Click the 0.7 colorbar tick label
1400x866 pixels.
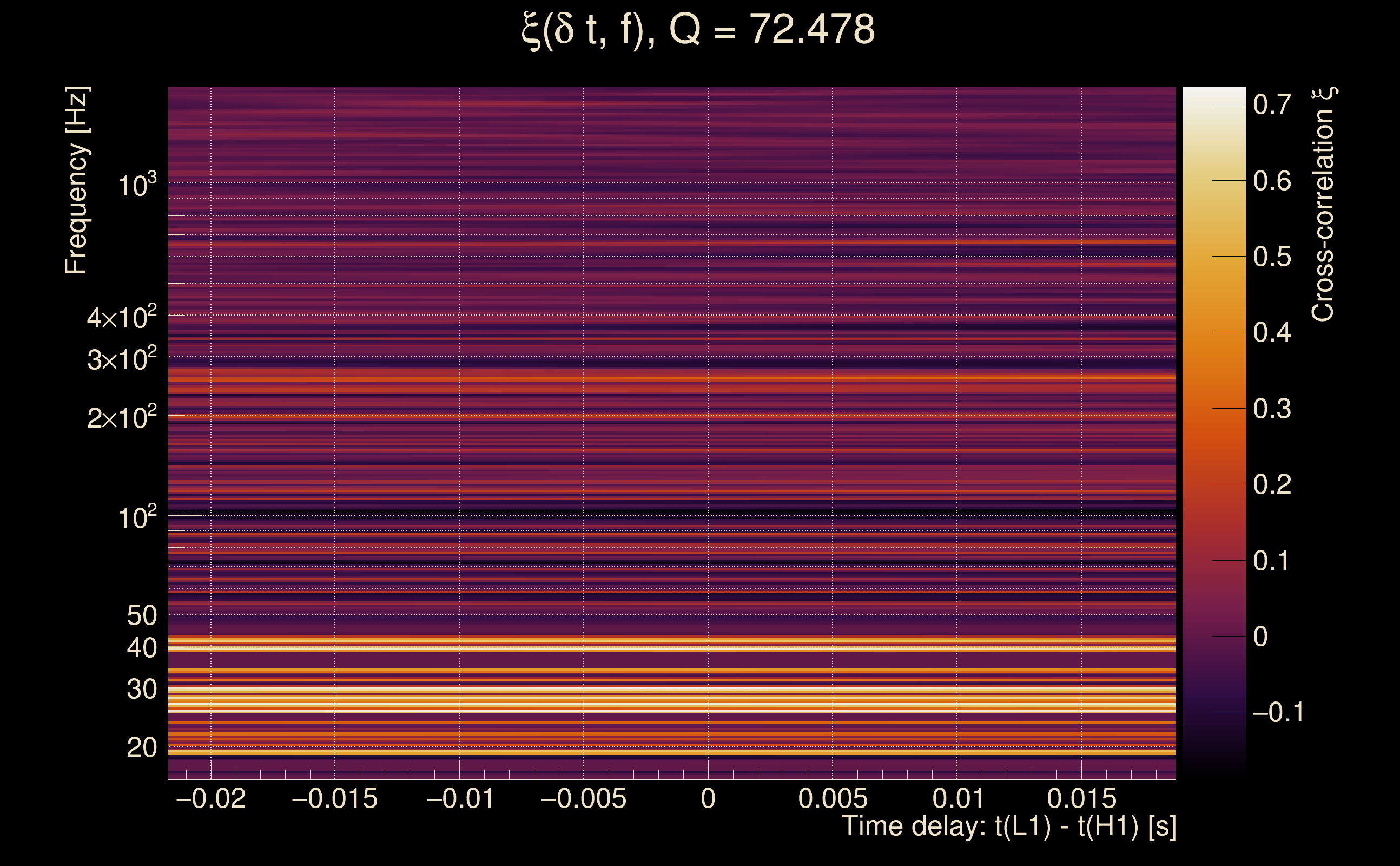(x=1272, y=105)
